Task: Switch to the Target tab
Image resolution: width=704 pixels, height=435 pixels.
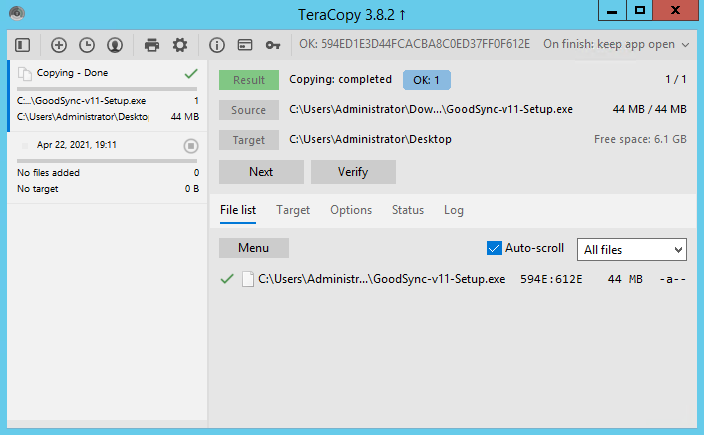Action: [293, 210]
